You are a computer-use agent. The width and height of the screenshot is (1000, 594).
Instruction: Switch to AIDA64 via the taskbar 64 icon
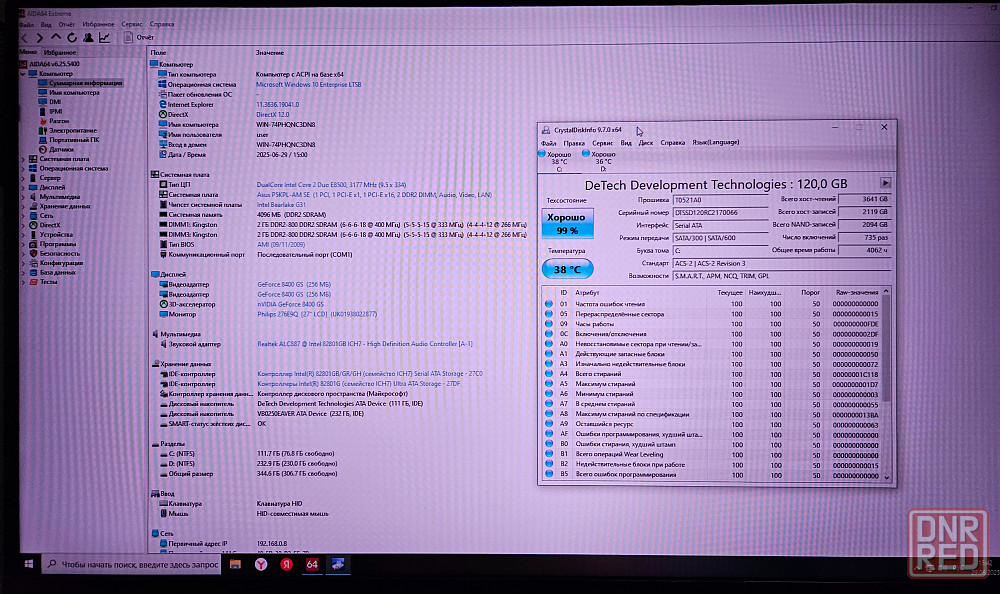[x=312, y=564]
